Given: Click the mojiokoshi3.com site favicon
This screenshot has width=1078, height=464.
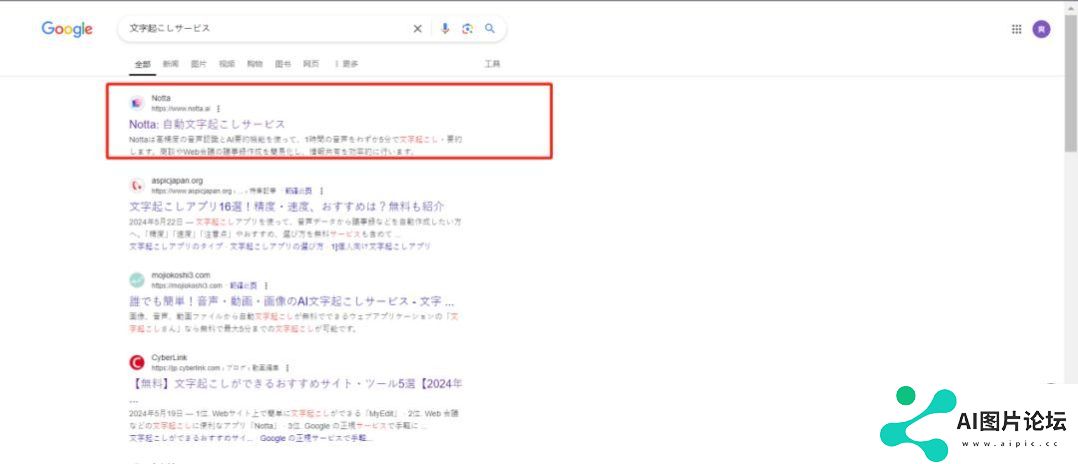Looking at the screenshot, I should (137, 280).
